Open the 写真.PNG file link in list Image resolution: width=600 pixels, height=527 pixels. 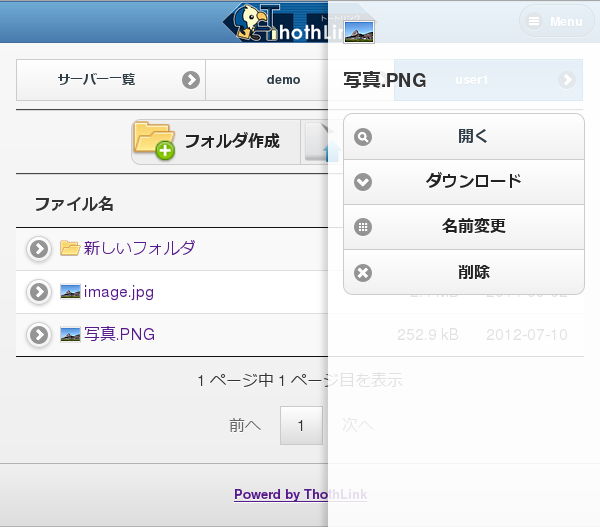(x=119, y=334)
